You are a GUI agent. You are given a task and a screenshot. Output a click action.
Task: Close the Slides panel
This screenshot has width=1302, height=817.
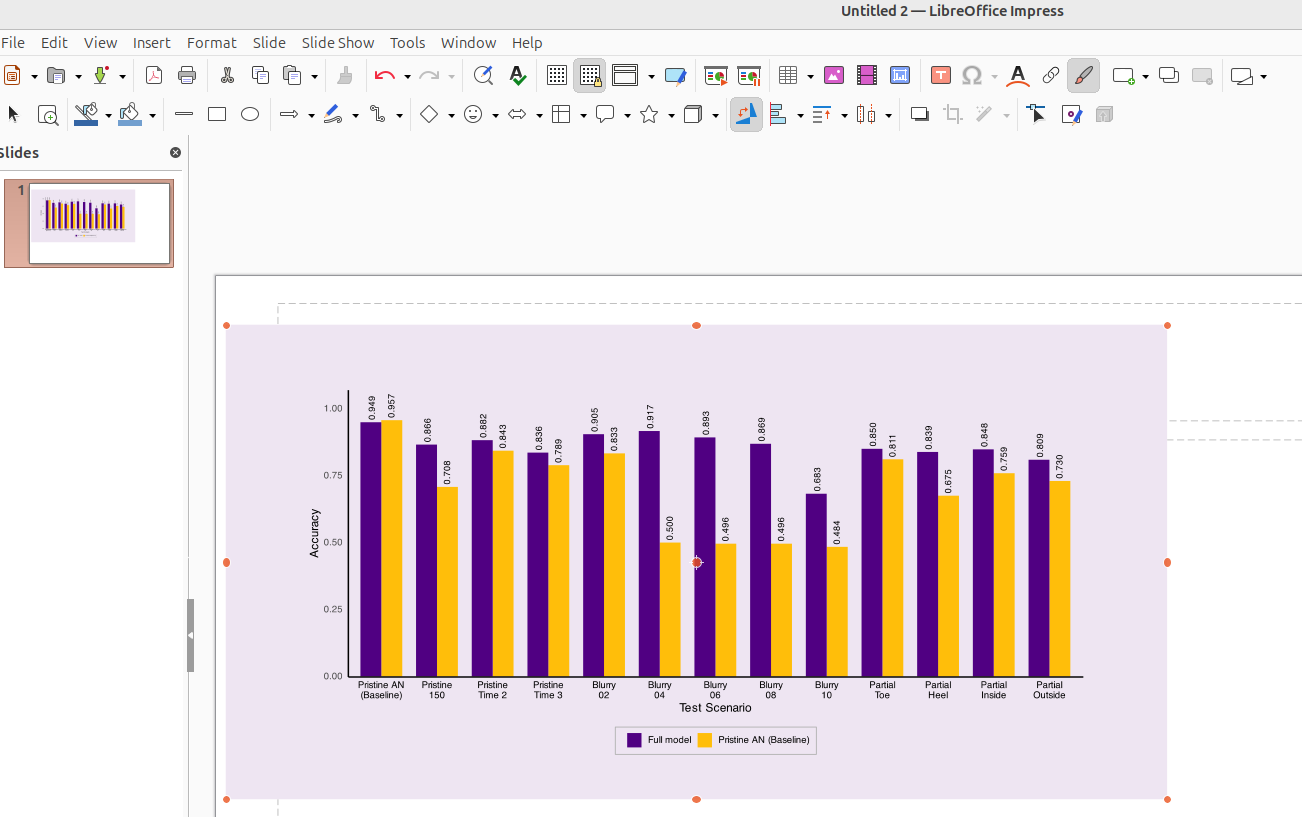tap(176, 153)
